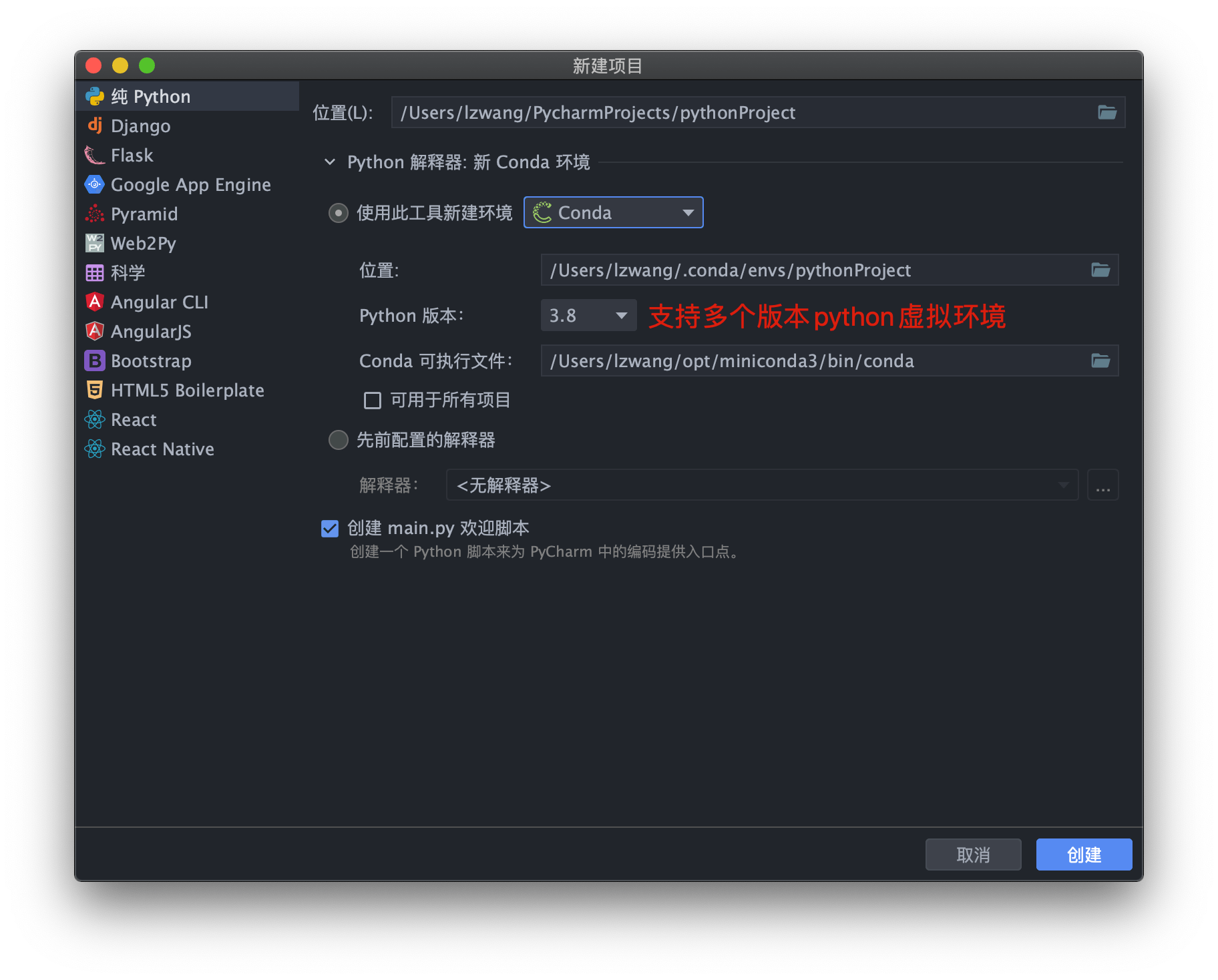
Task: Select 先前配置的解释器 radio button
Action: coord(339,440)
